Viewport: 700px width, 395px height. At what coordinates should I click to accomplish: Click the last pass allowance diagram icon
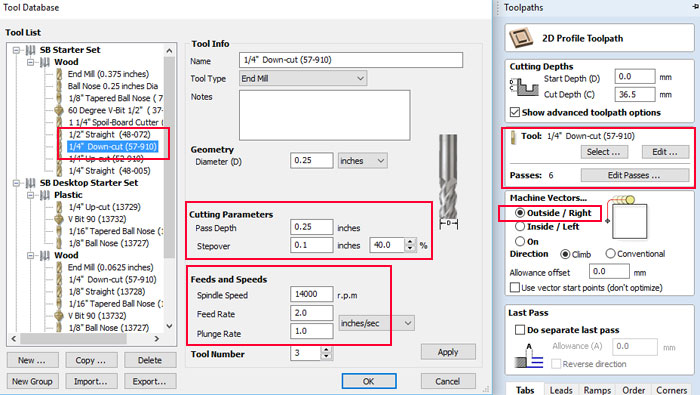(529, 356)
